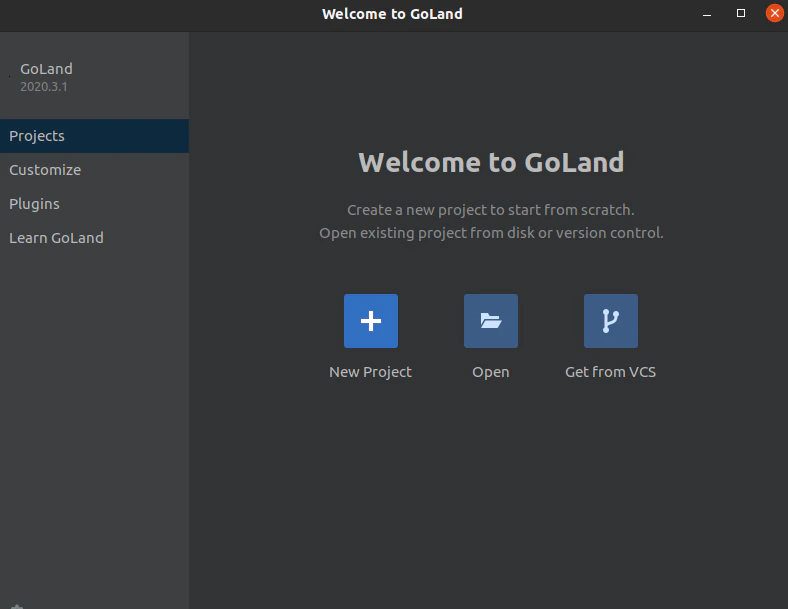Click the New Project plus icon
788x609 pixels.
(x=371, y=321)
